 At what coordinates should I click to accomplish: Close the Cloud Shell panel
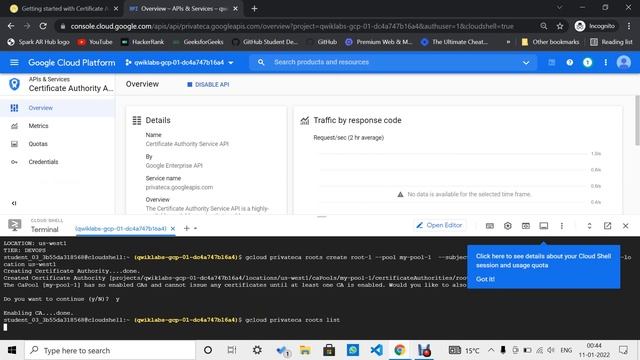click(625, 226)
